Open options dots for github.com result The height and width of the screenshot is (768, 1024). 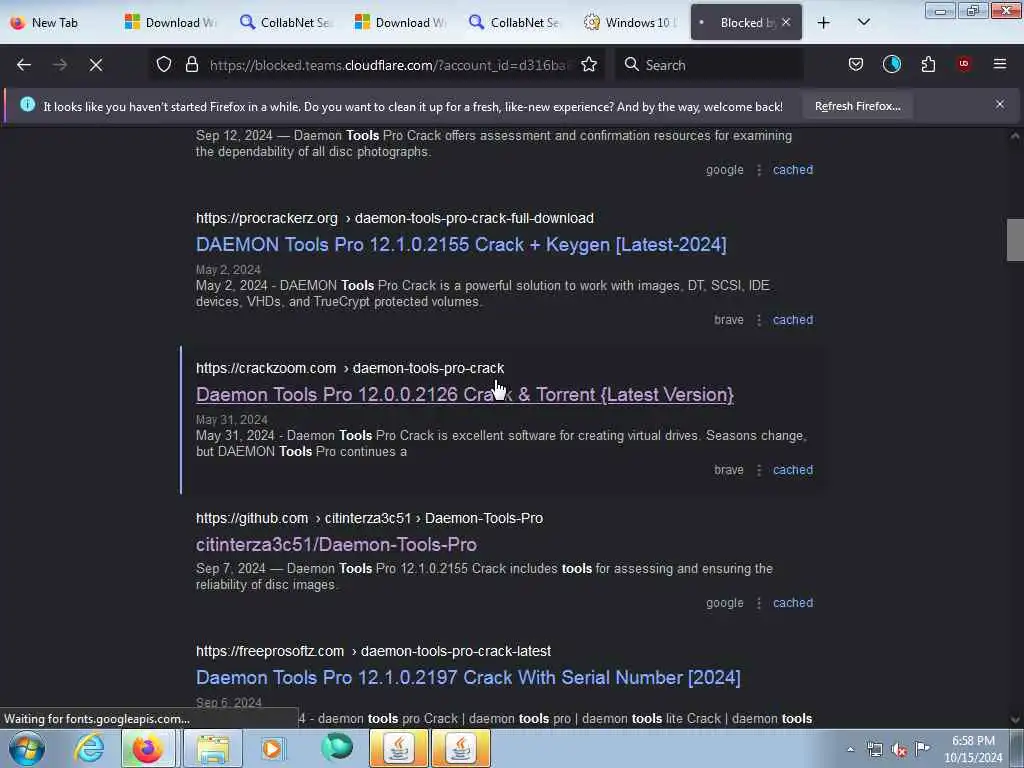[759, 603]
